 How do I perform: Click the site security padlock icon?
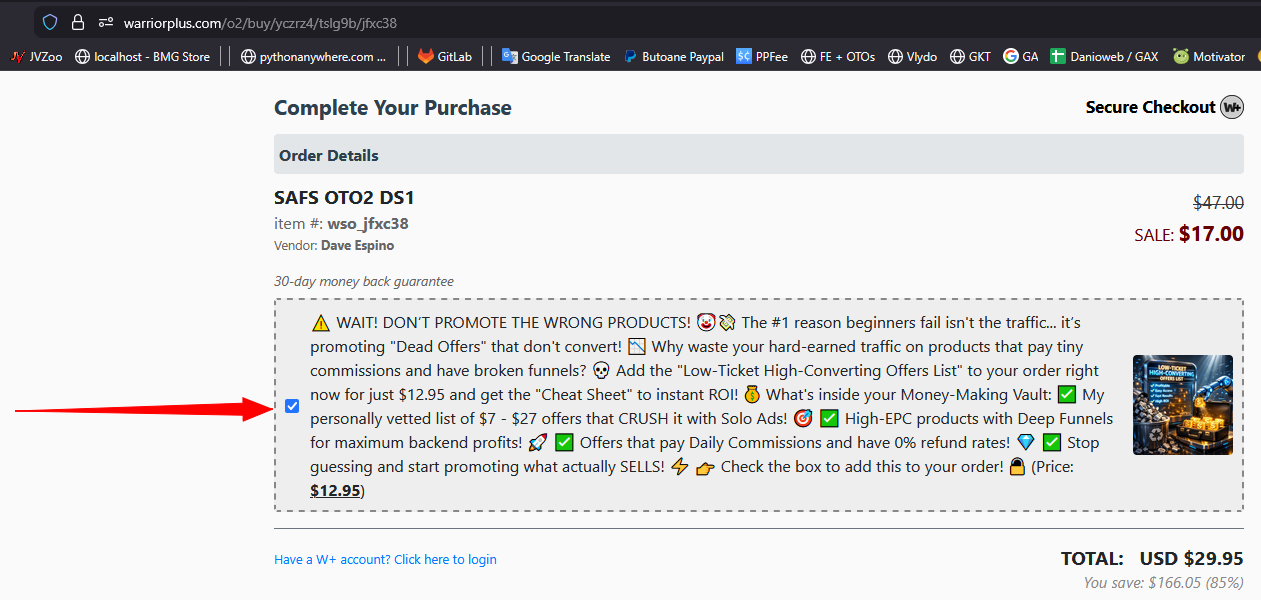tap(78, 22)
